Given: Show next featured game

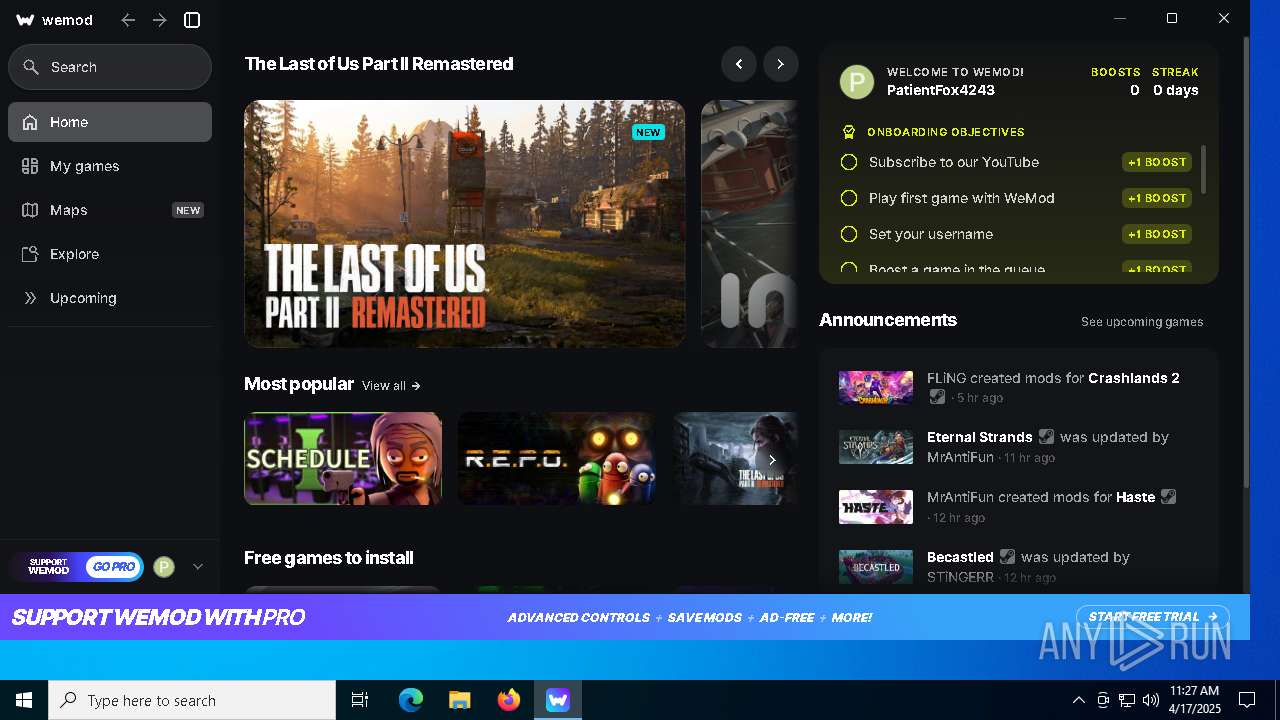Looking at the screenshot, I should [781, 64].
